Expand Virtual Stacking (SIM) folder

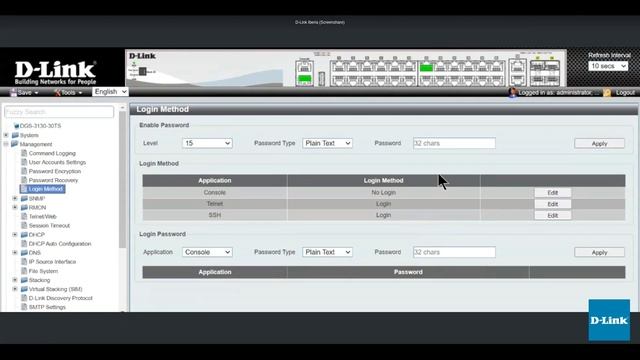pos(15,289)
